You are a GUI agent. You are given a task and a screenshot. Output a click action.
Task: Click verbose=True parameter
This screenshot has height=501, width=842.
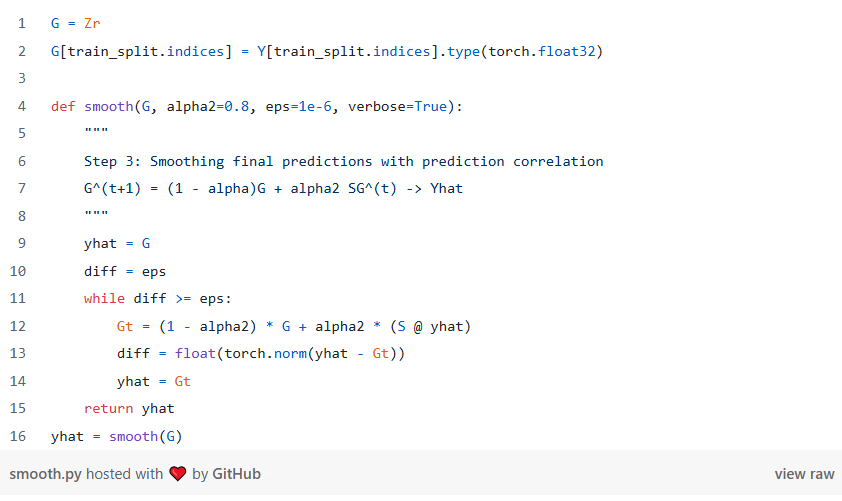click(397, 106)
